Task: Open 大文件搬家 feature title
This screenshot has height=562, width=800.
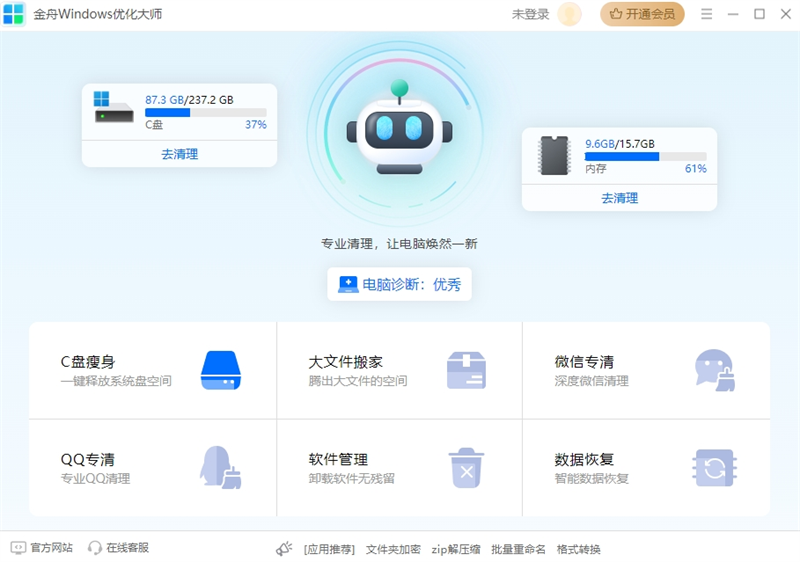Action: tap(345, 362)
